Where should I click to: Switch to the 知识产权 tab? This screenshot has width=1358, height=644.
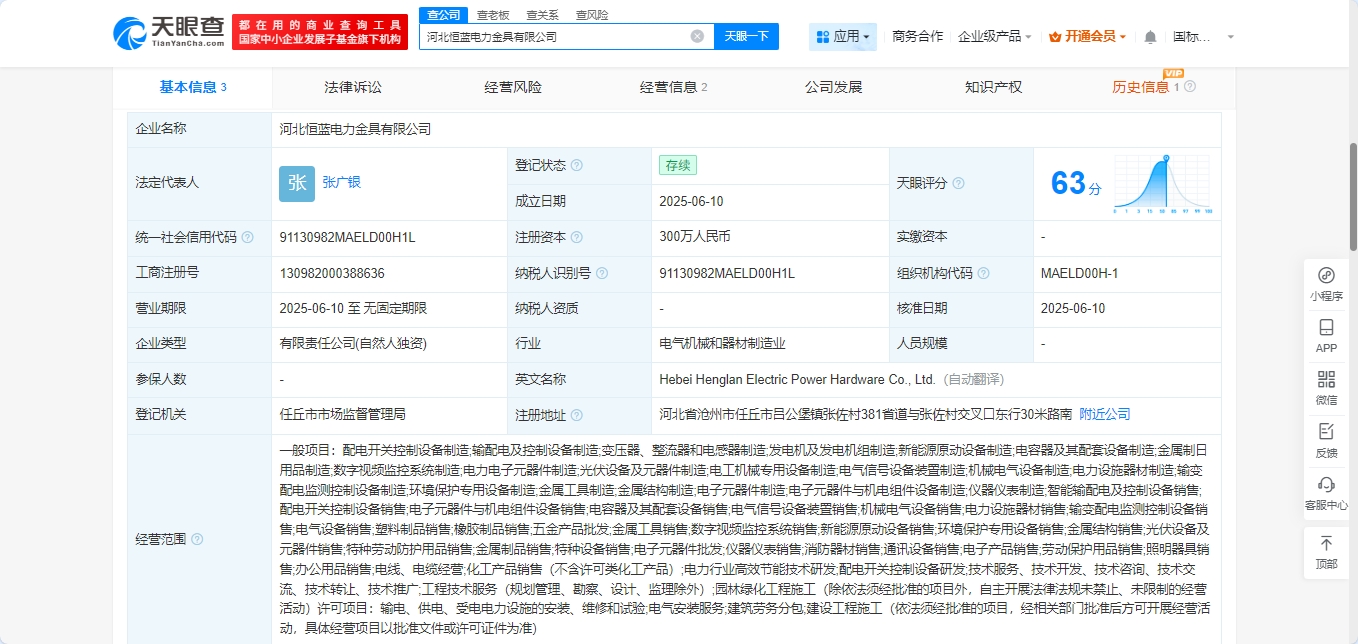click(x=993, y=87)
